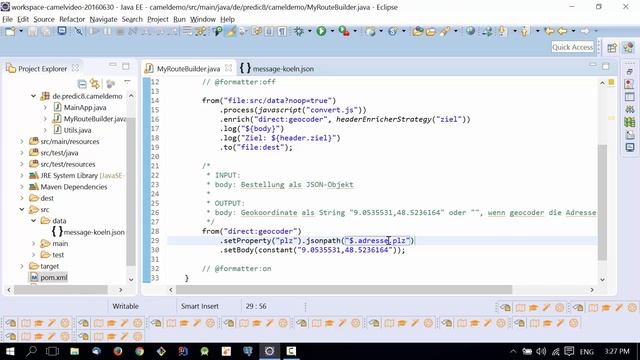Click the Last Edit Location arrow
Viewport: 640px width, 360px height.
point(549,31)
